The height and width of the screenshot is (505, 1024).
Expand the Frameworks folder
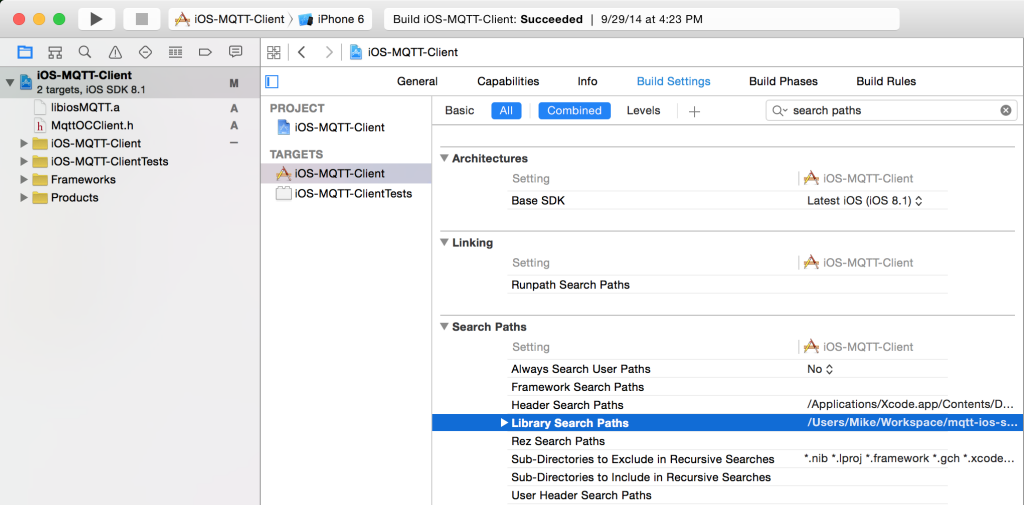[x=25, y=180]
